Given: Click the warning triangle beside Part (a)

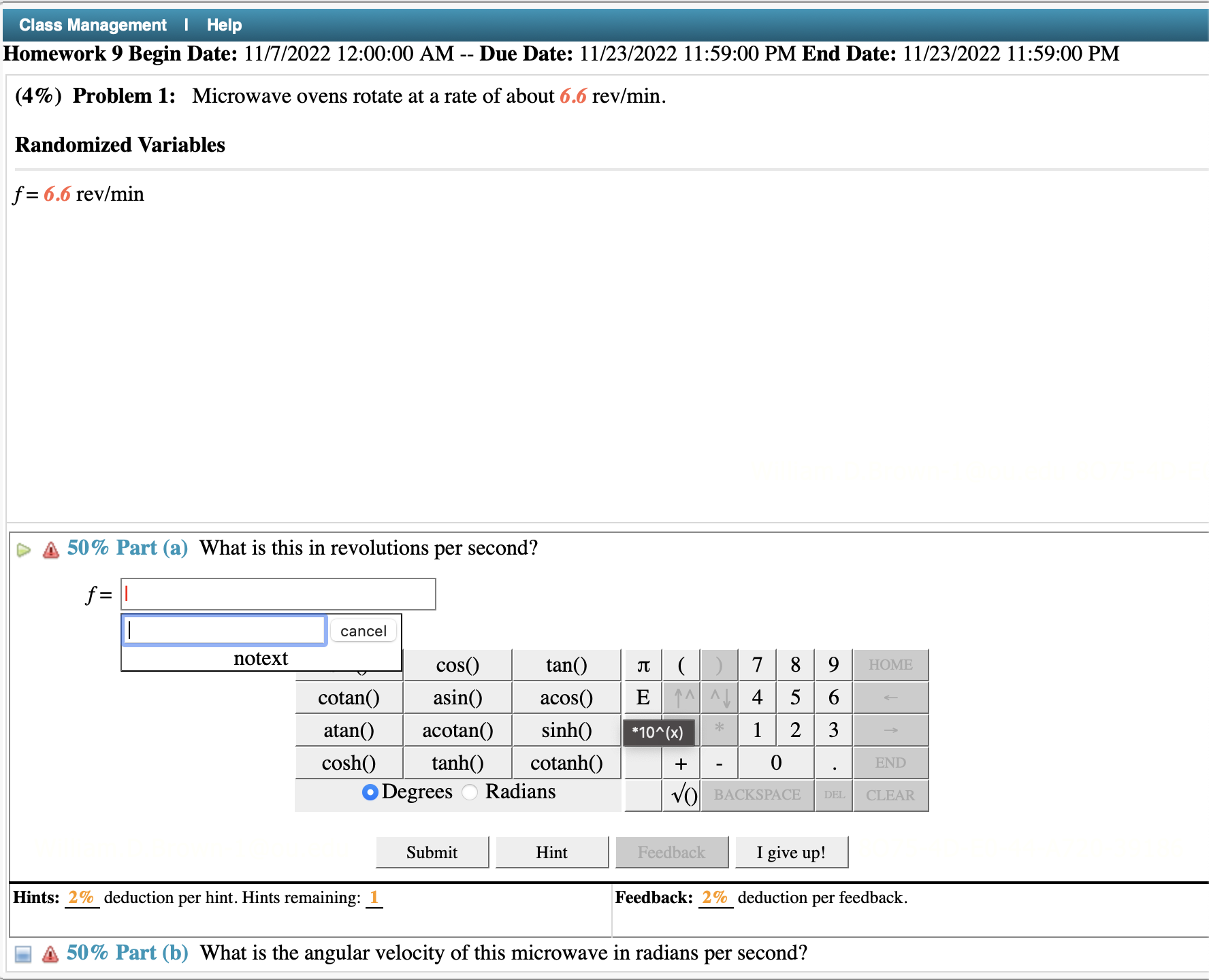Looking at the screenshot, I should point(50,550).
